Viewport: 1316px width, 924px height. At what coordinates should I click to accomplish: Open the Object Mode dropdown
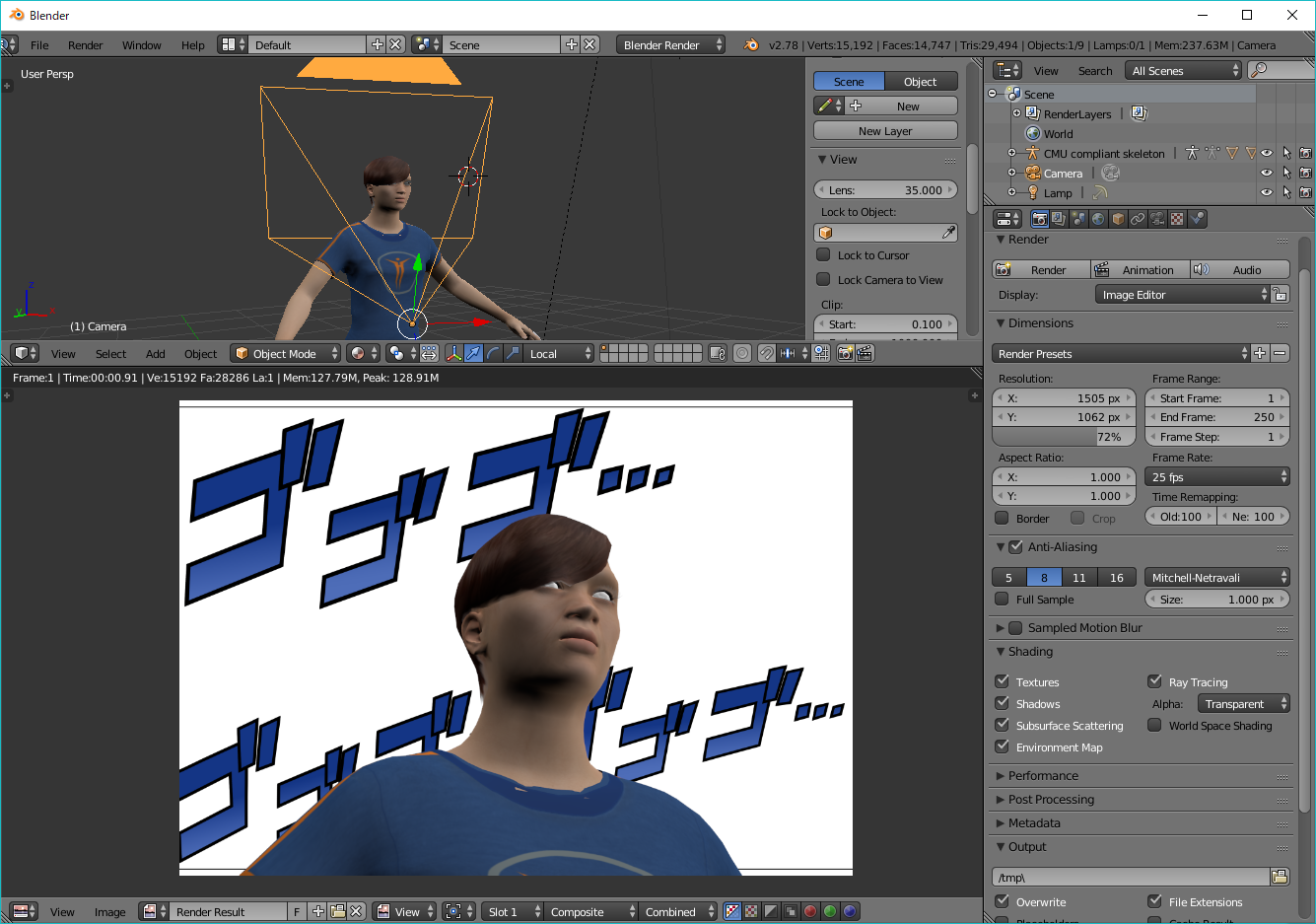[286, 353]
